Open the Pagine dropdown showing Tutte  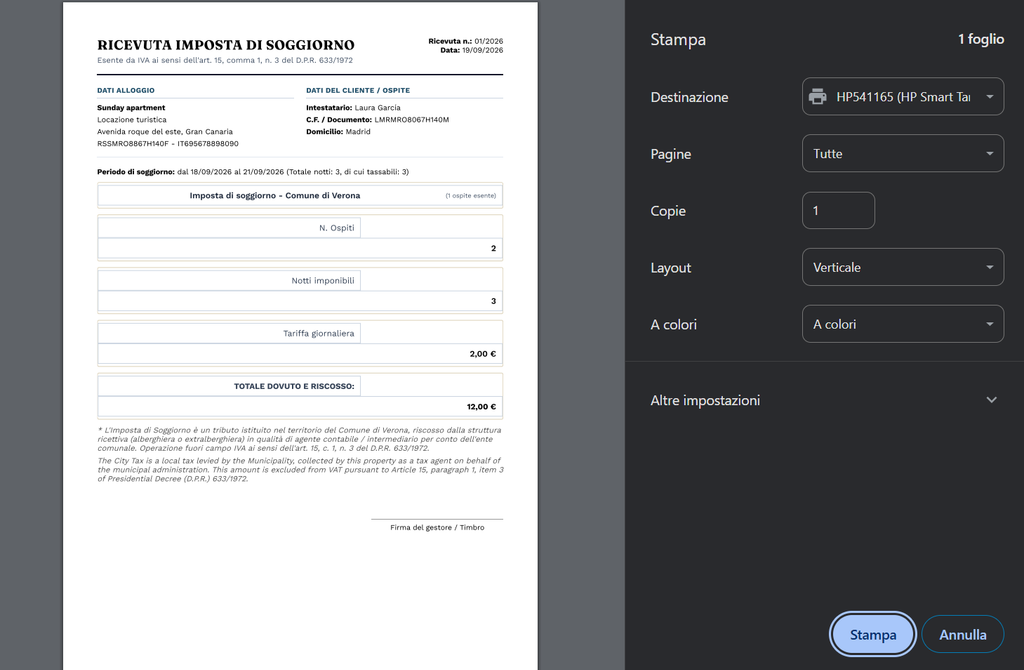coord(903,153)
